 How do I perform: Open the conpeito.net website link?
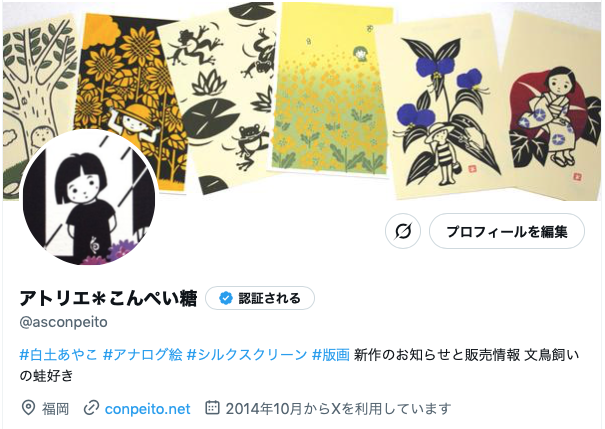point(147,409)
